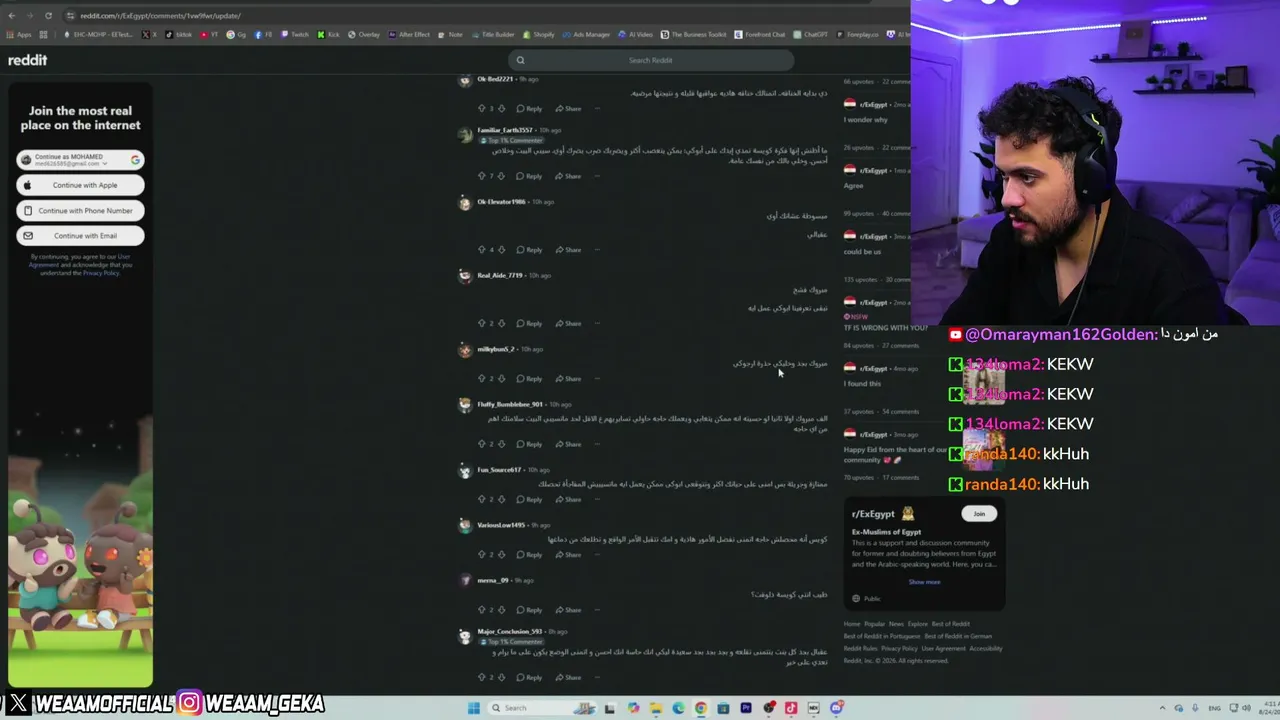Open more options on Real_Aide_7719 comment
The width and height of the screenshot is (1280, 720).
[x=598, y=323]
